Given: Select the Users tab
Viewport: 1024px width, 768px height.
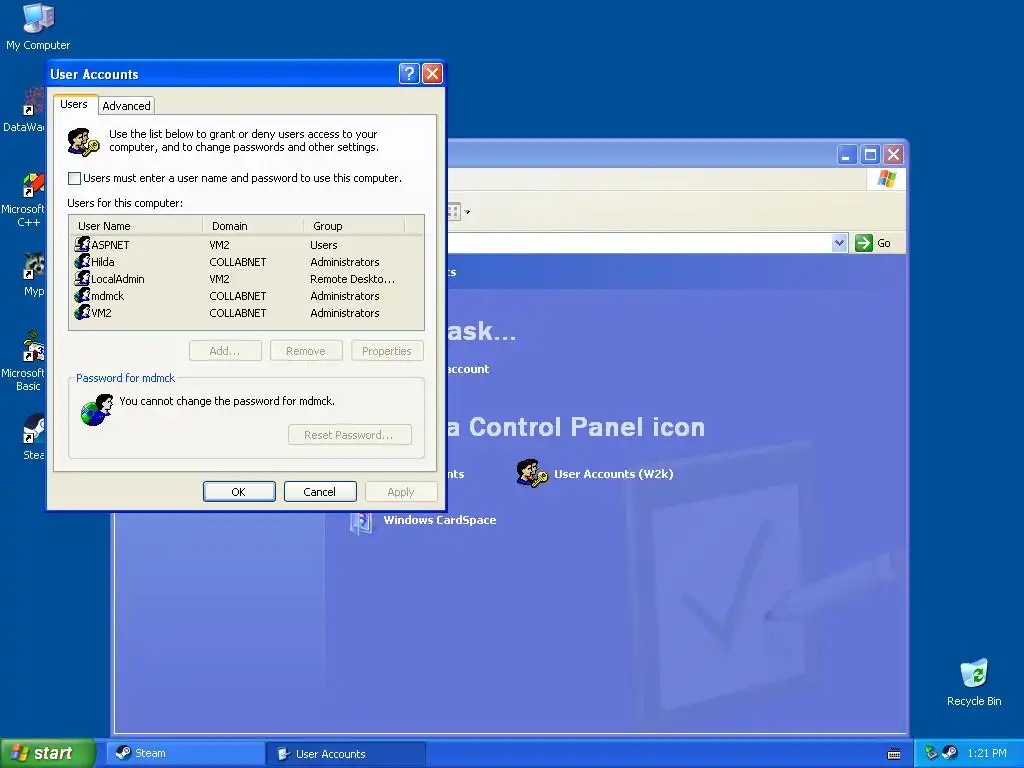Looking at the screenshot, I should coord(74,104).
